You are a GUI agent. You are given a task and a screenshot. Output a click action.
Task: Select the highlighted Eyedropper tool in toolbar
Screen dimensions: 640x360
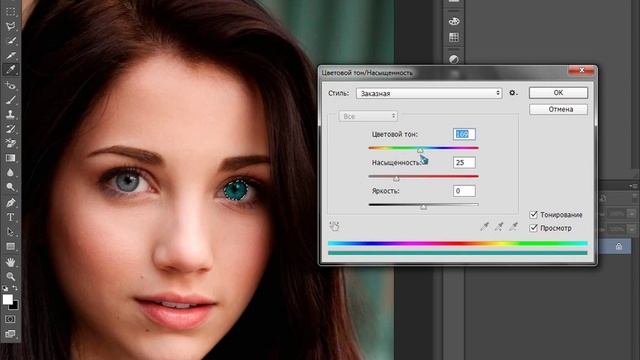(x=11, y=69)
